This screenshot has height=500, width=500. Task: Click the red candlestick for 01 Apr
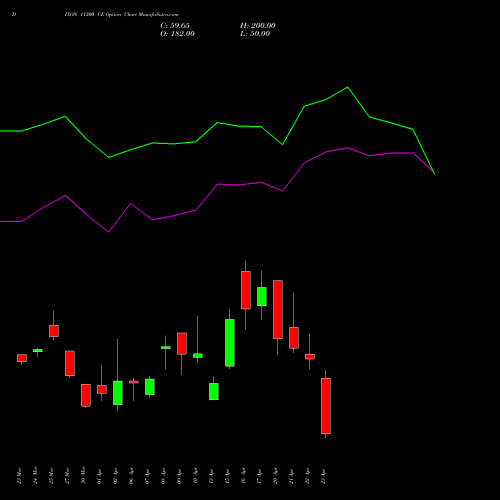click(x=102, y=390)
